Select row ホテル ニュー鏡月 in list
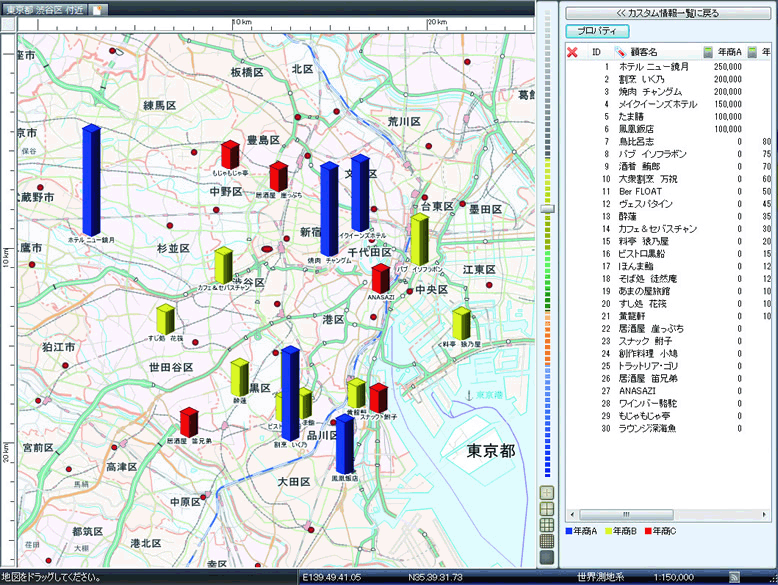The width and height of the screenshot is (778, 585). (x=668, y=66)
